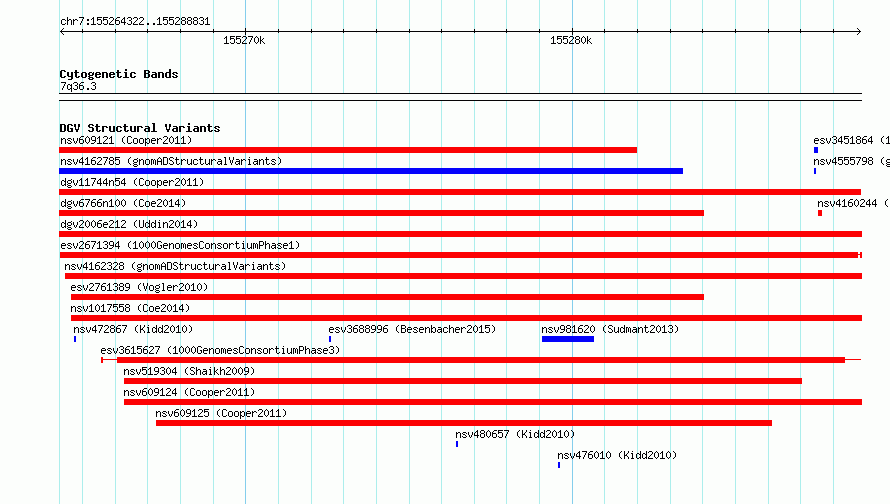Click the 155280k ruler position label

(x=571, y=40)
